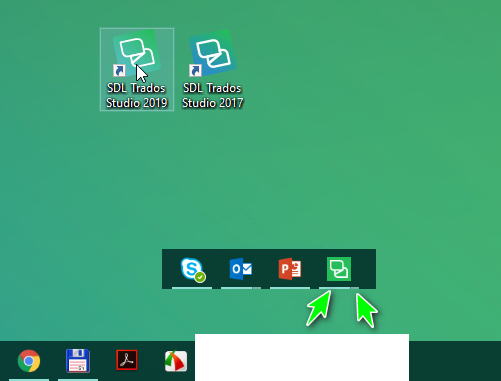Screen dimensions: 501x381
Task: Click the blue floppy disk taskbar icon
Action: (78, 361)
